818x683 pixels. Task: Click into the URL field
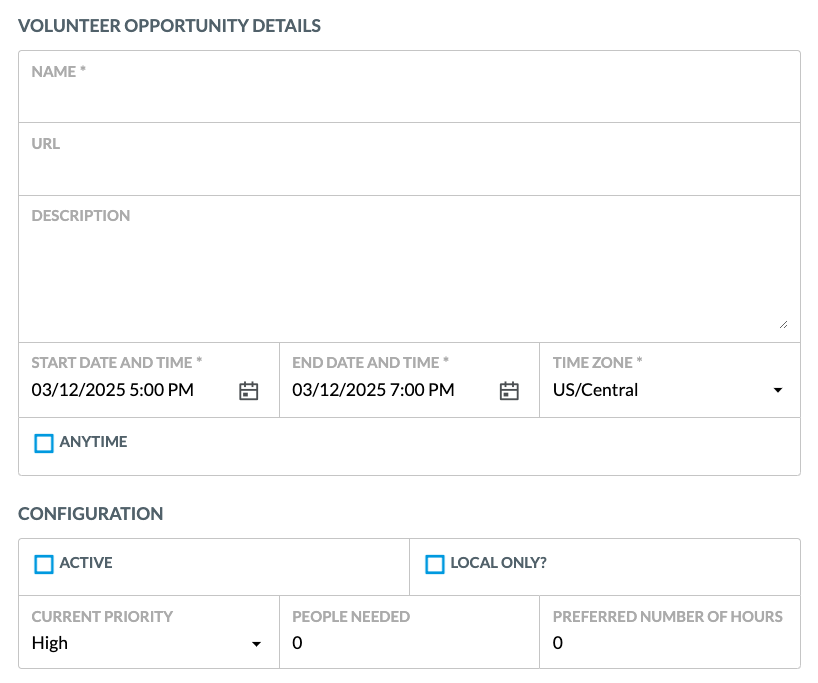click(410, 159)
